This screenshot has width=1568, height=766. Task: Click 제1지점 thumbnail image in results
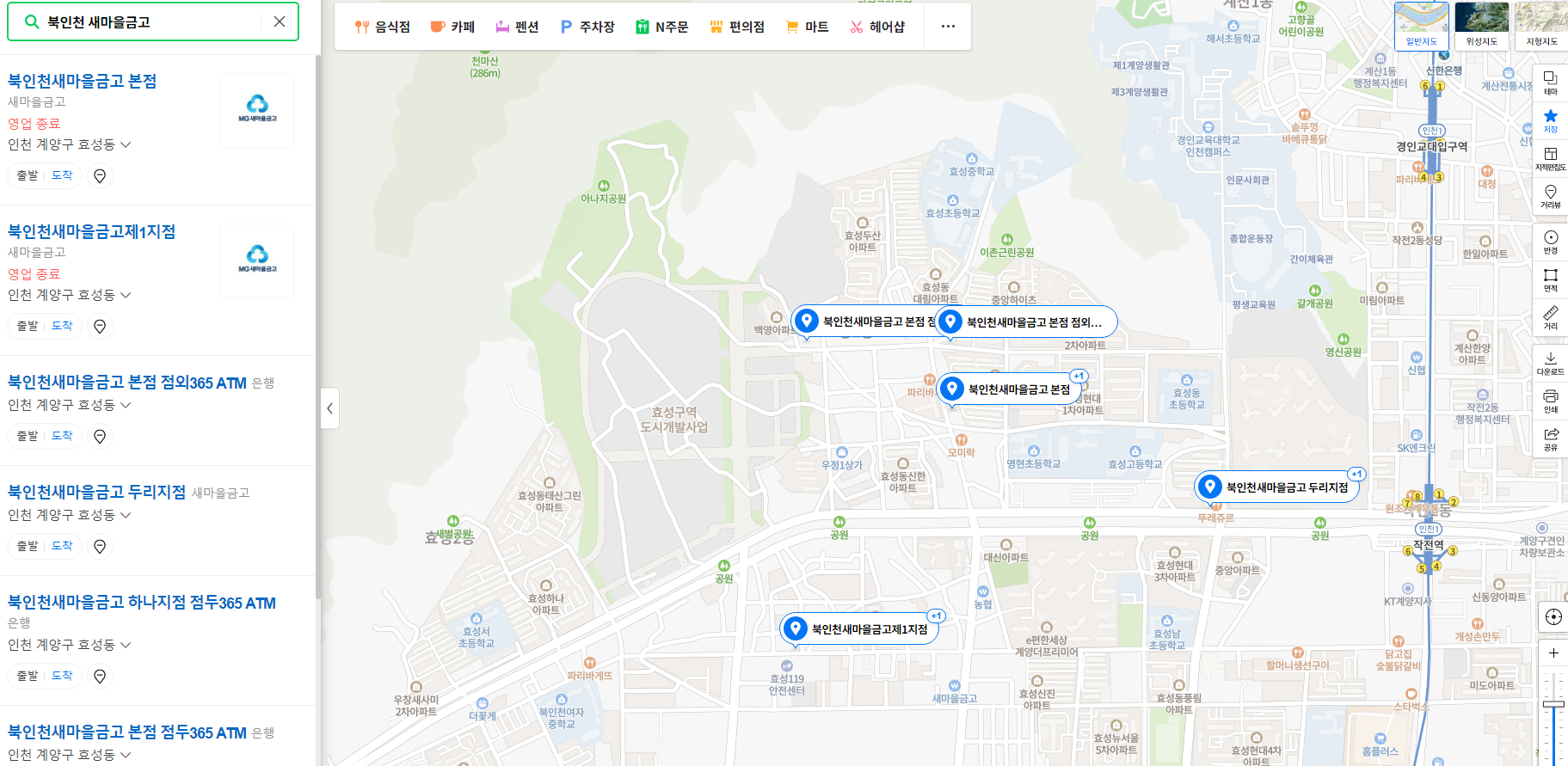tap(257, 260)
